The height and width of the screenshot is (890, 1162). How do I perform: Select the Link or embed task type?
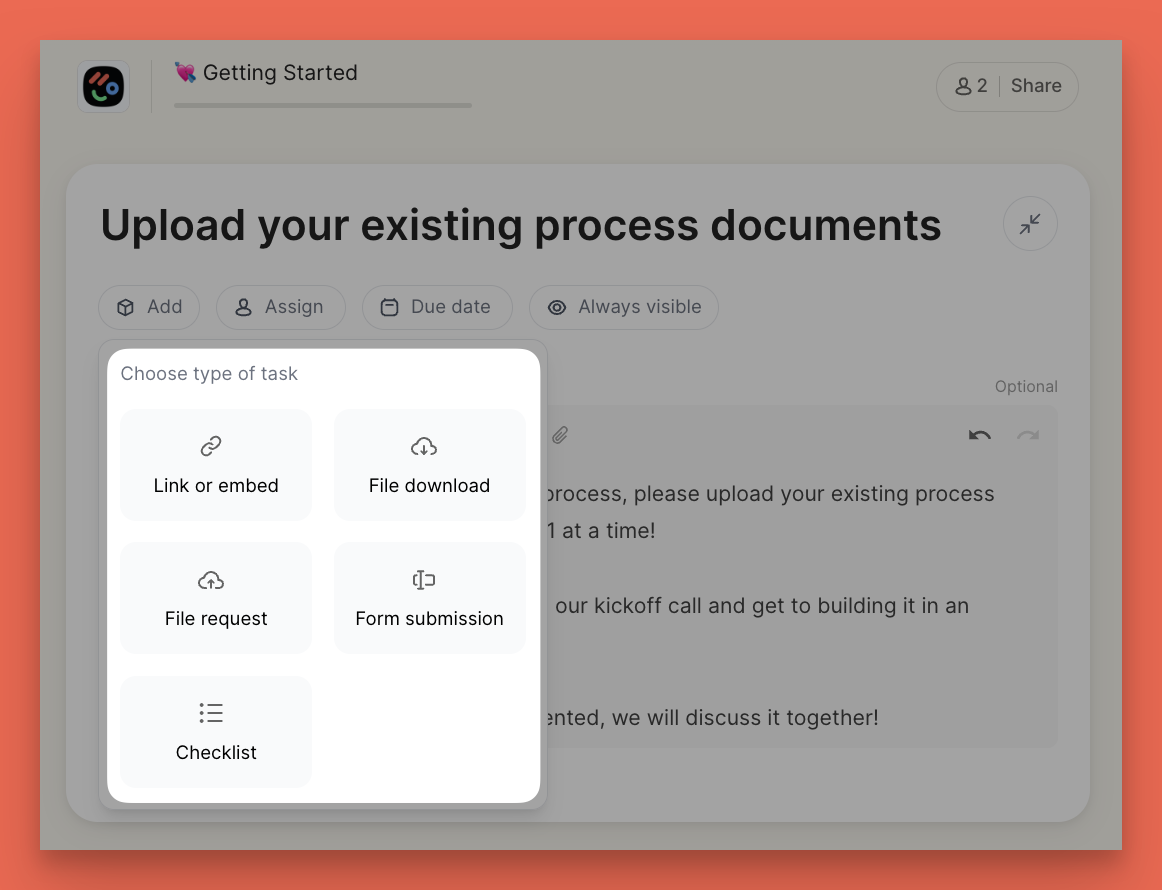click(x=215, y=464)
